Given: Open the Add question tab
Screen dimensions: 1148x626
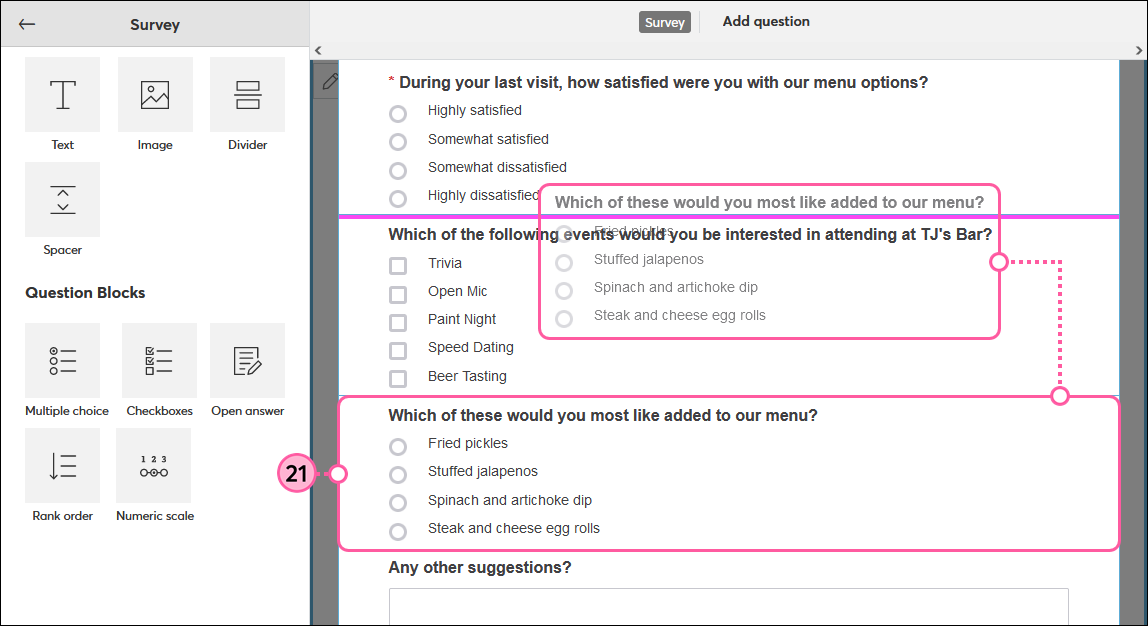Looking at the screenshot, I should pos(766,21).
